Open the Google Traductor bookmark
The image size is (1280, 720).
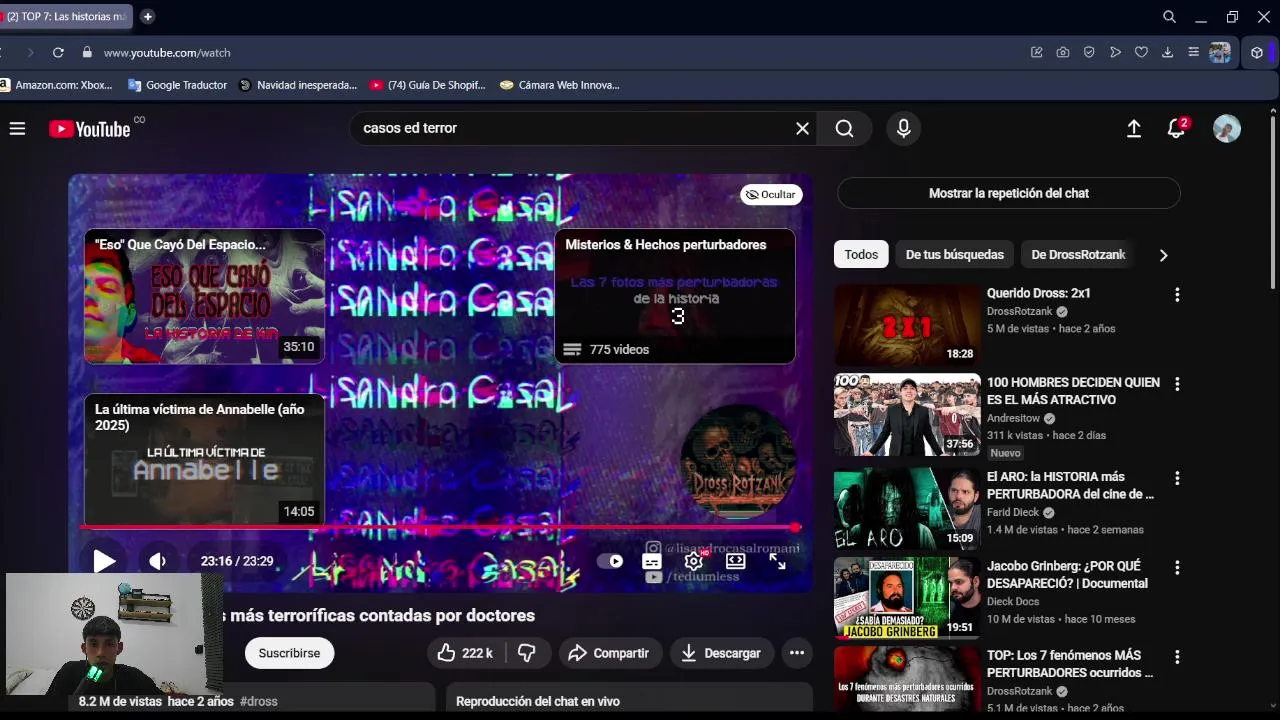(x=177, y=85)
